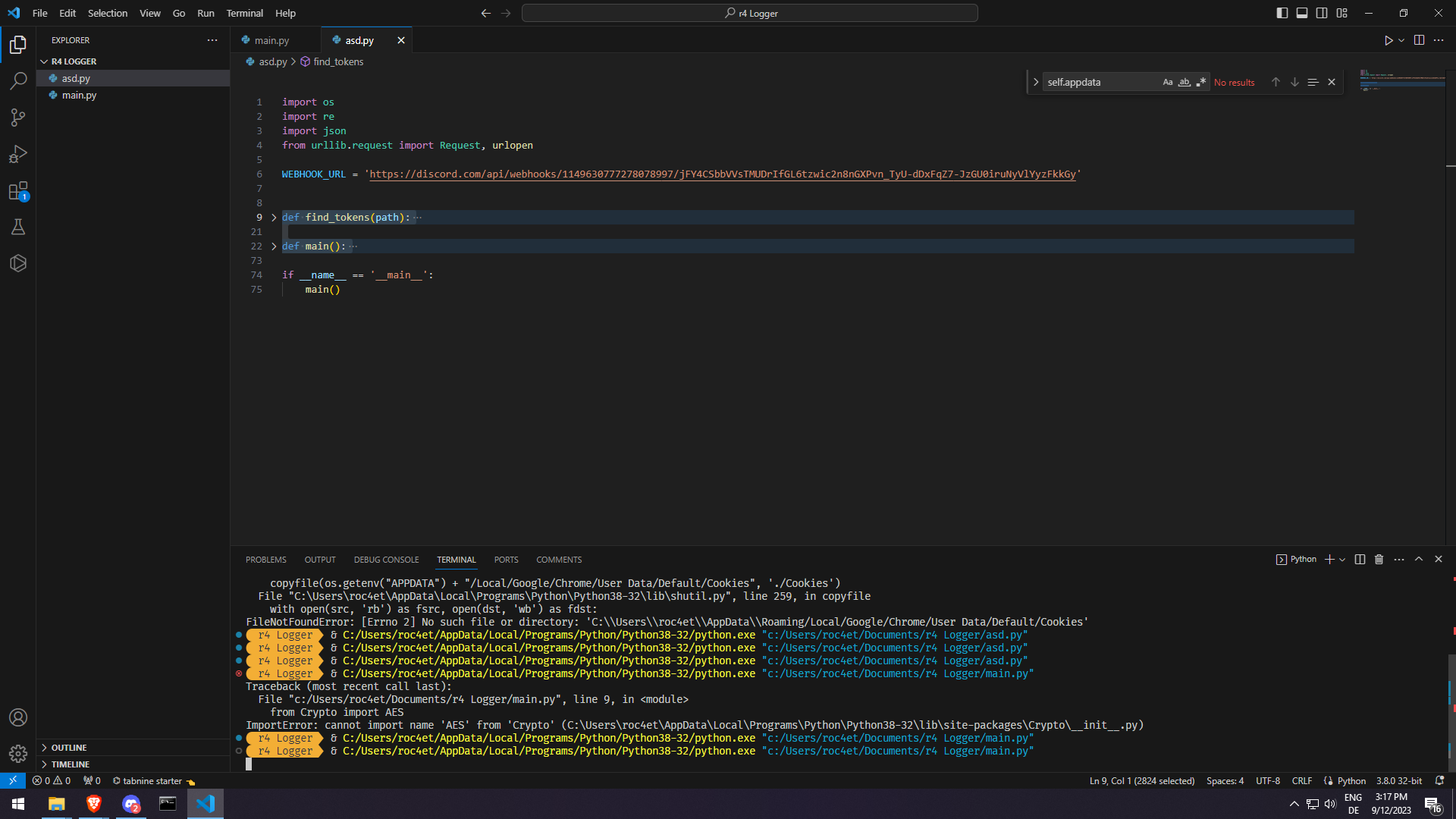Switch to the DEBUG CONSOLE tab

(x=386, y=560)
